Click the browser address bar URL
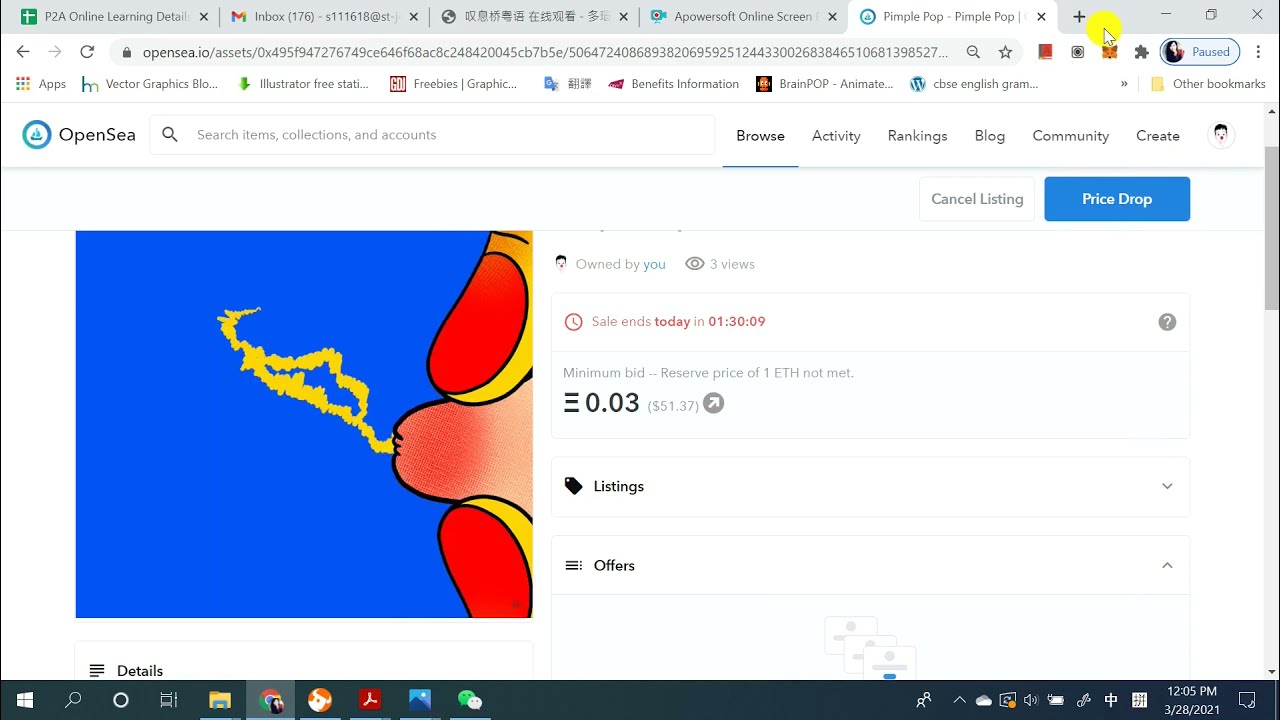 click(545, 52)
